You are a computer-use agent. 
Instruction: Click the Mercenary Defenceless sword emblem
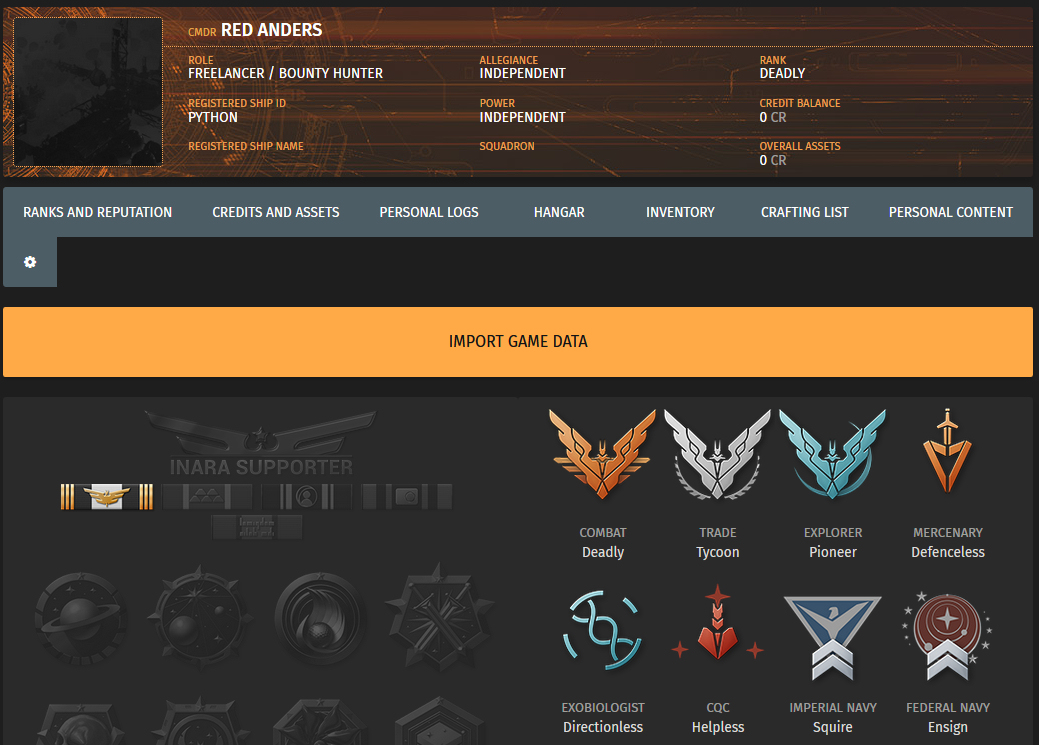click(948, 451)
